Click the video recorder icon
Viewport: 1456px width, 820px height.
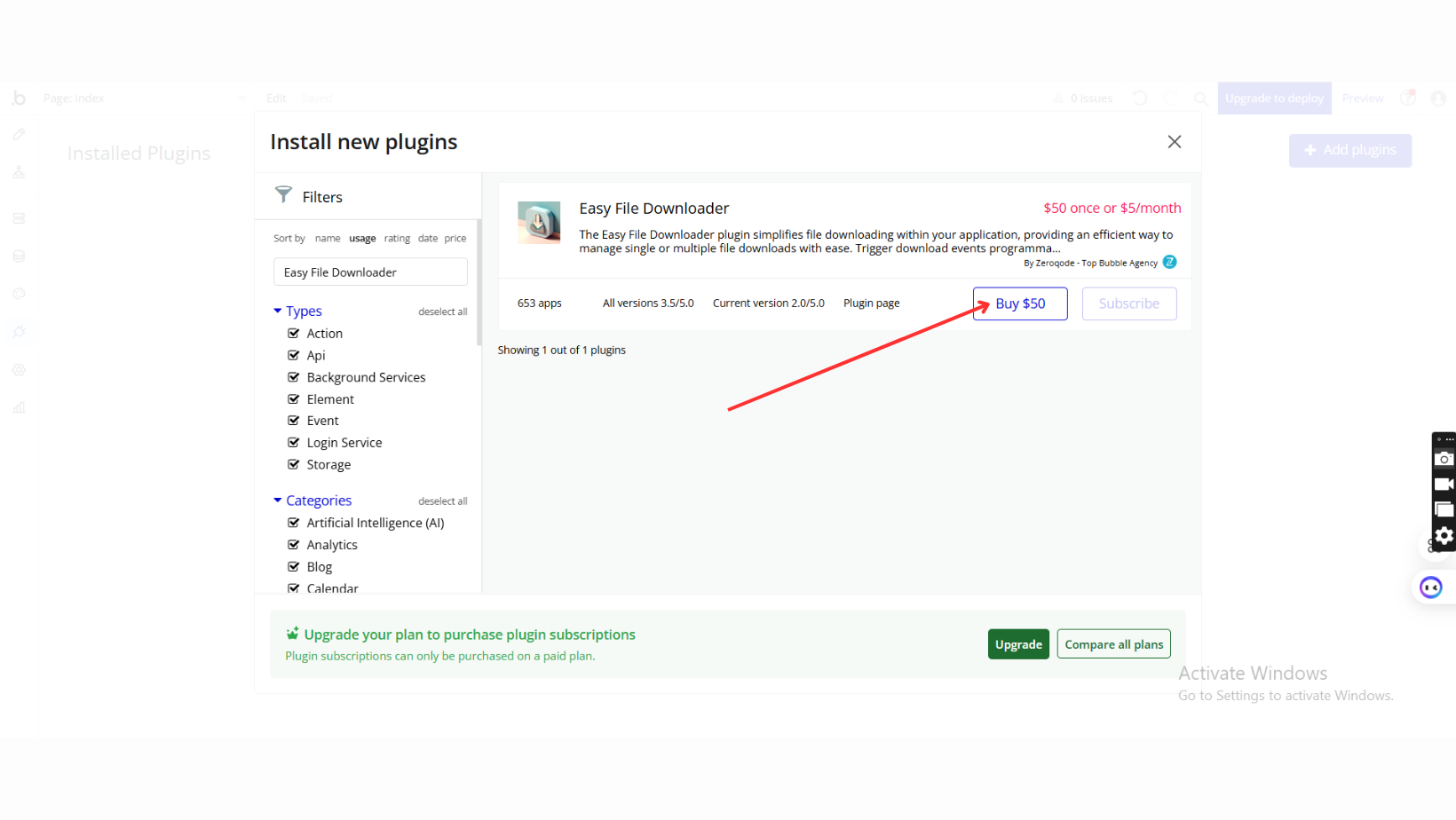1444,485
